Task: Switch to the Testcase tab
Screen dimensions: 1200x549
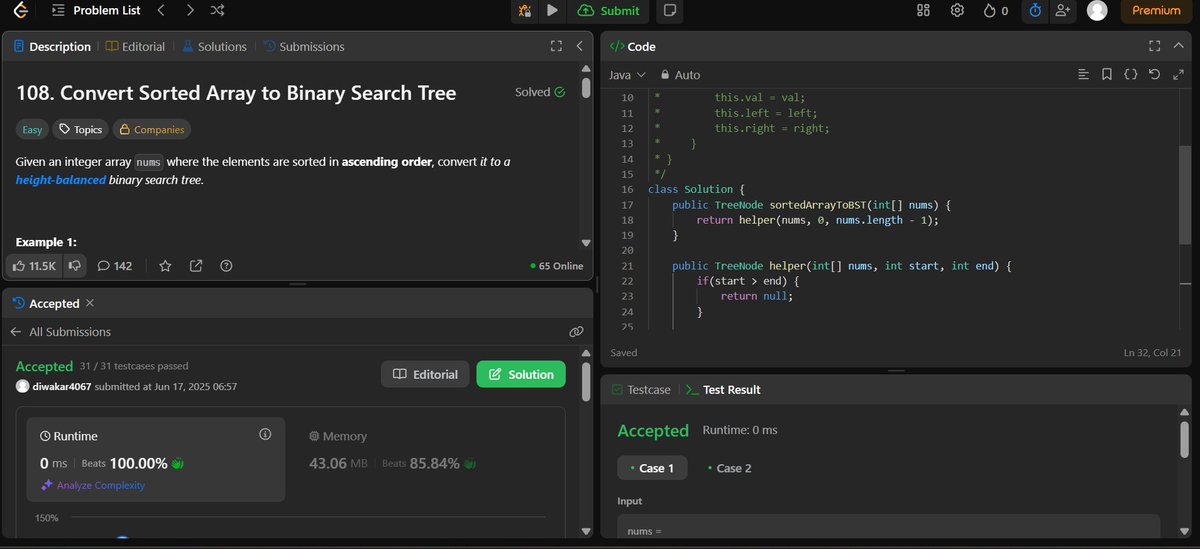Action: [x=640, y=389]
